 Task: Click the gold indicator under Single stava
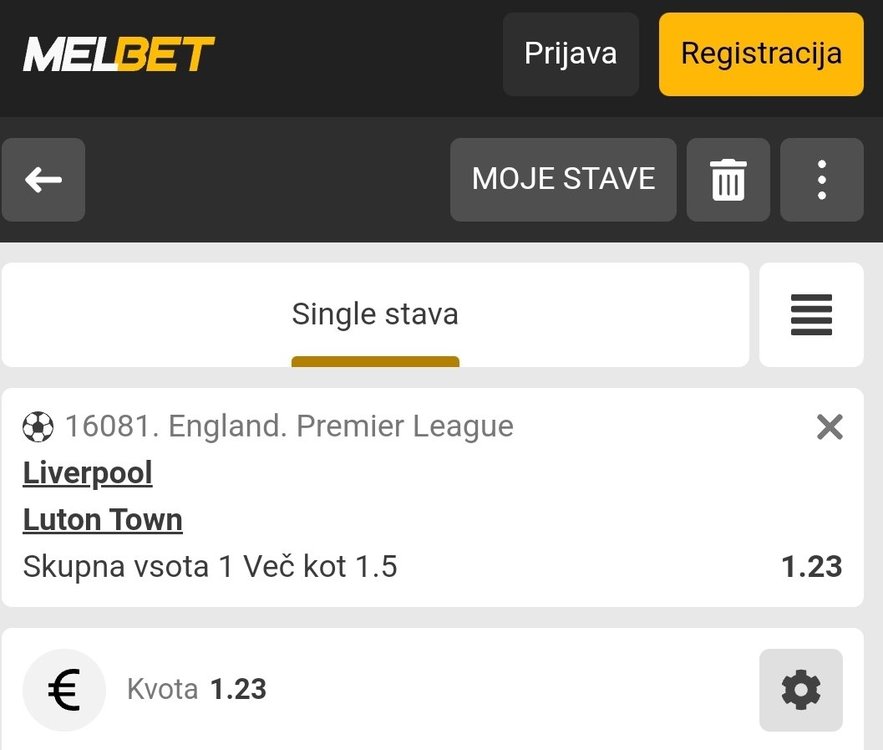pyautogui.click(x=375, y=361)
